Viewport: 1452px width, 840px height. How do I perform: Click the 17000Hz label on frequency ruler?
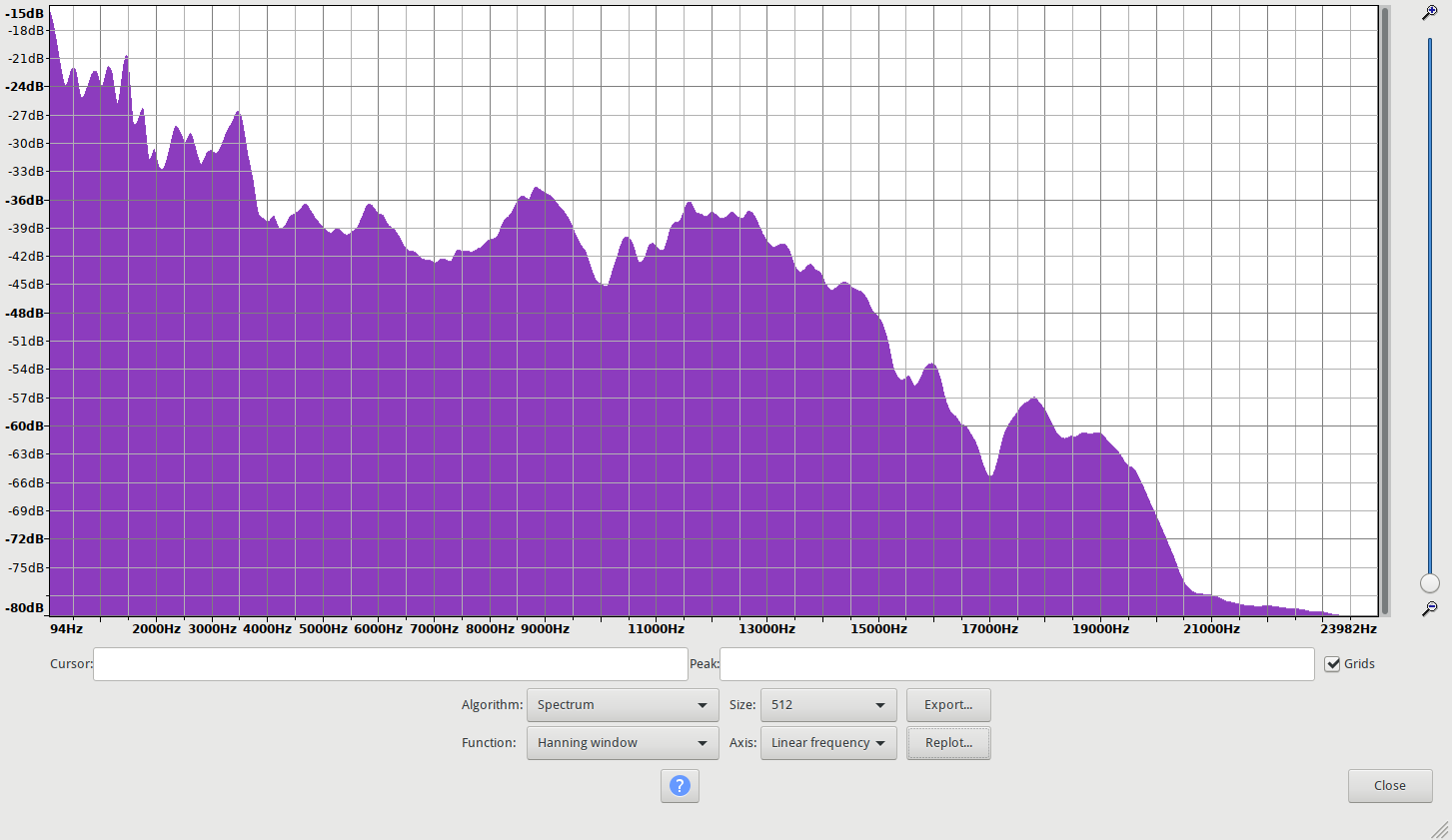990,629
